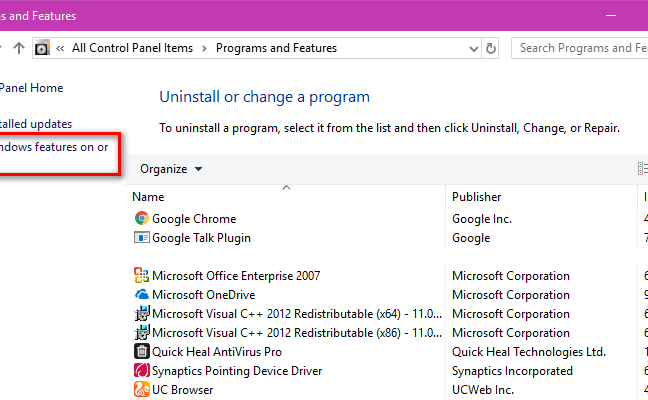Click the Google Talk Plugin icon
Image resolution: width=648 pixels, height=400 pixels.
point(142,238)
